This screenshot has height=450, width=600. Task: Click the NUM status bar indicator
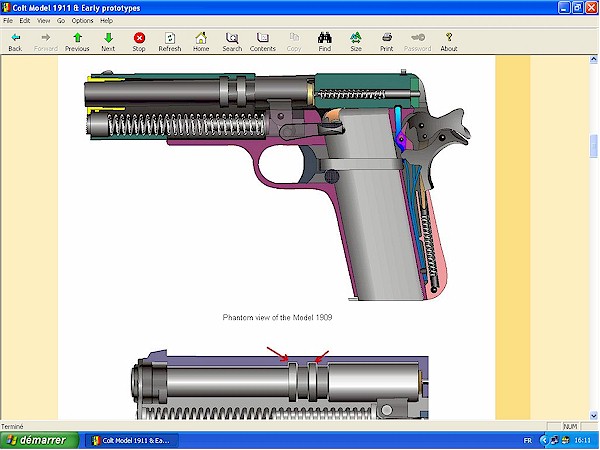point(570,426)
